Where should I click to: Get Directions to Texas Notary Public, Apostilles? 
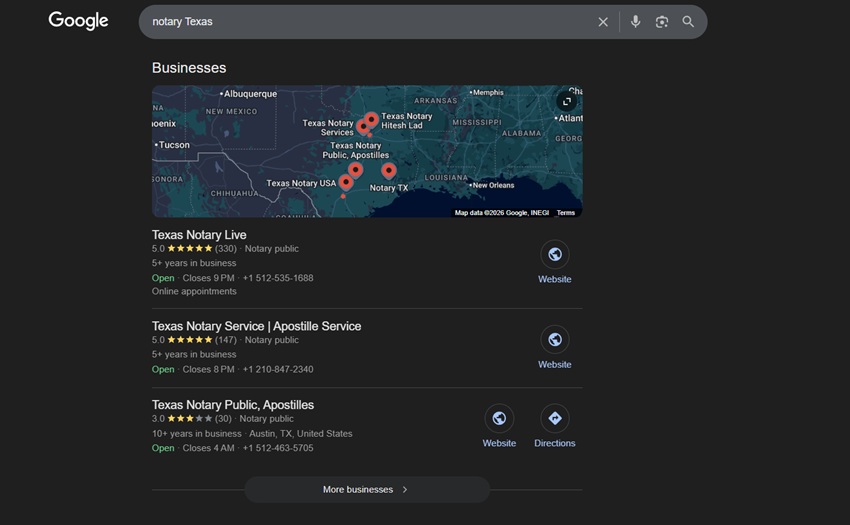[555, 418]
